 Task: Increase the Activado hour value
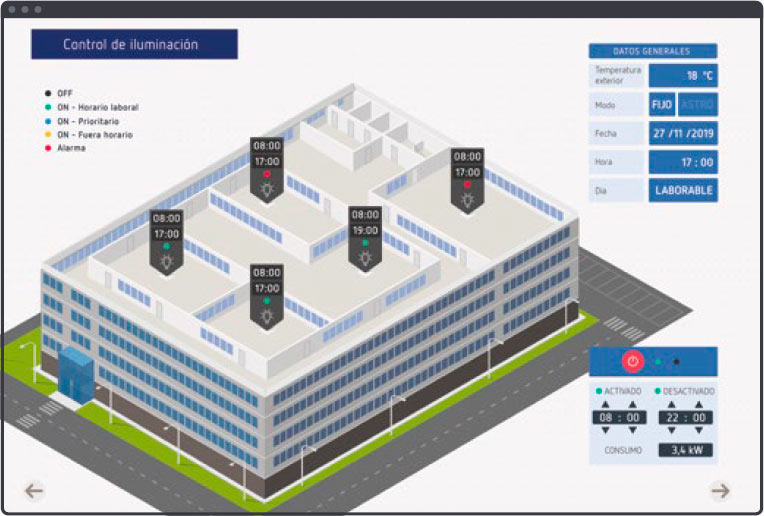click(604, 404)
